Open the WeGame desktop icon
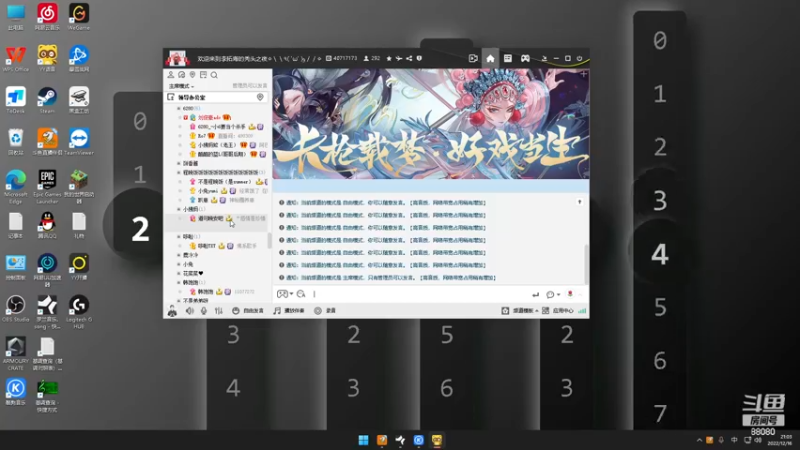This screenshot has width=800, height=450. coord(79,17)
